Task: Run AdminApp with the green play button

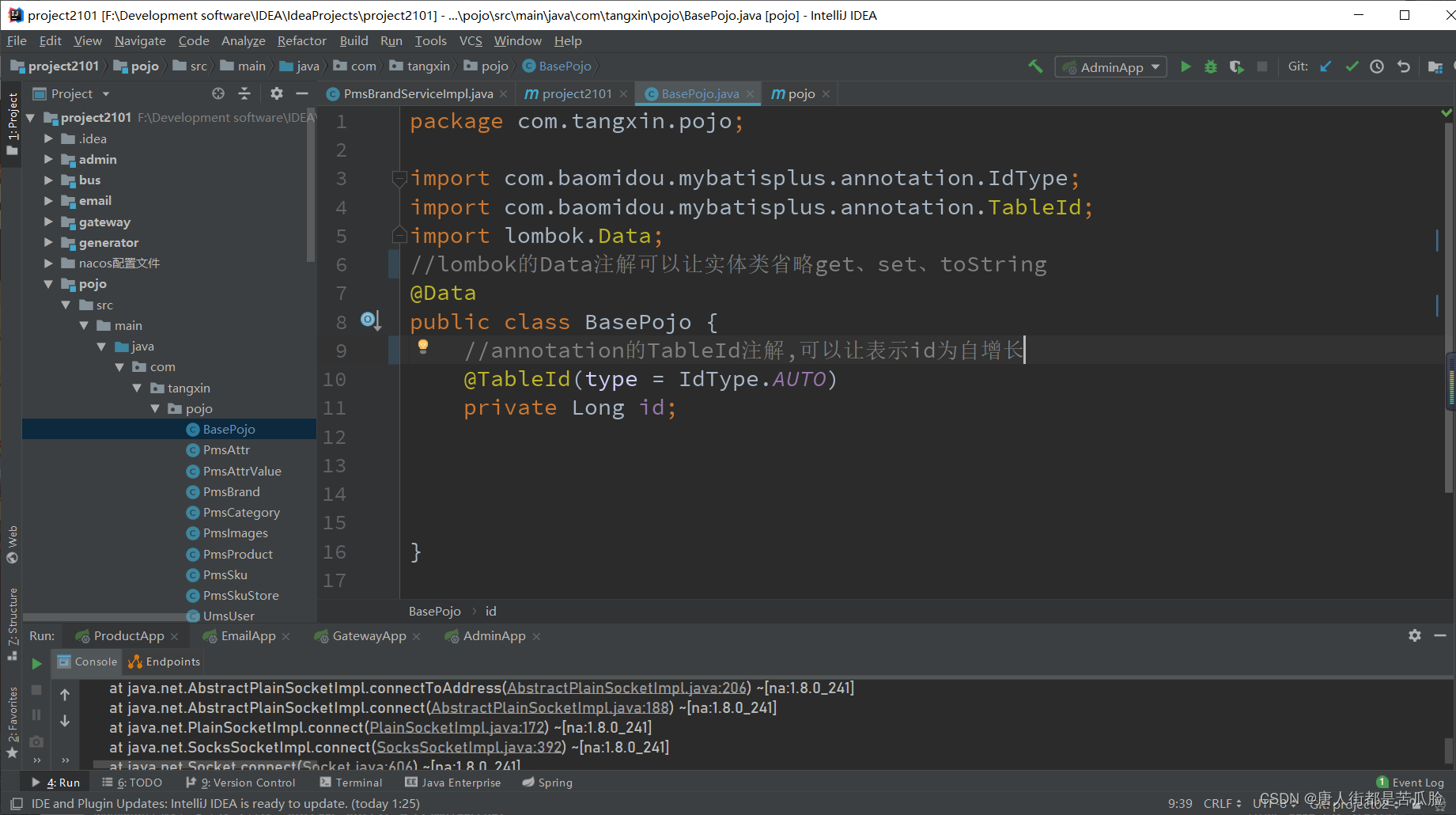Action: (1186, 66)
